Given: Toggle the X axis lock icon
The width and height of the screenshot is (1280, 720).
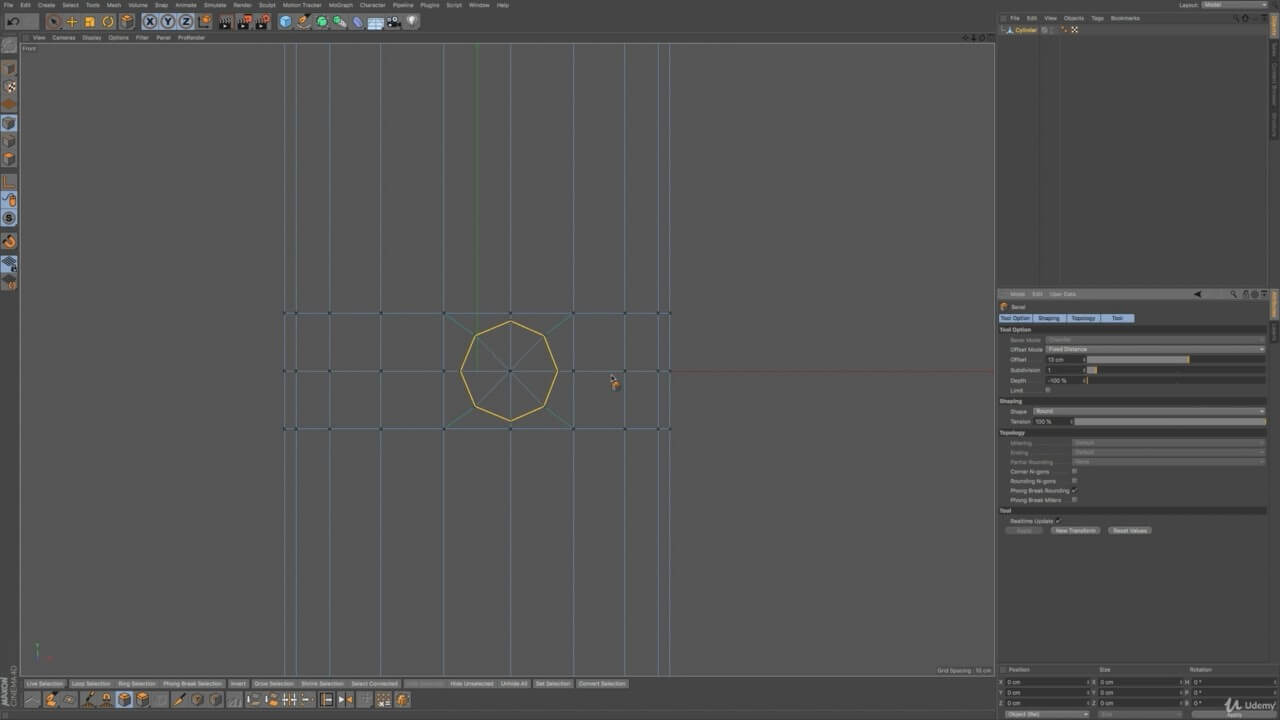Looking at the screenshot, I should click(150, 21).
